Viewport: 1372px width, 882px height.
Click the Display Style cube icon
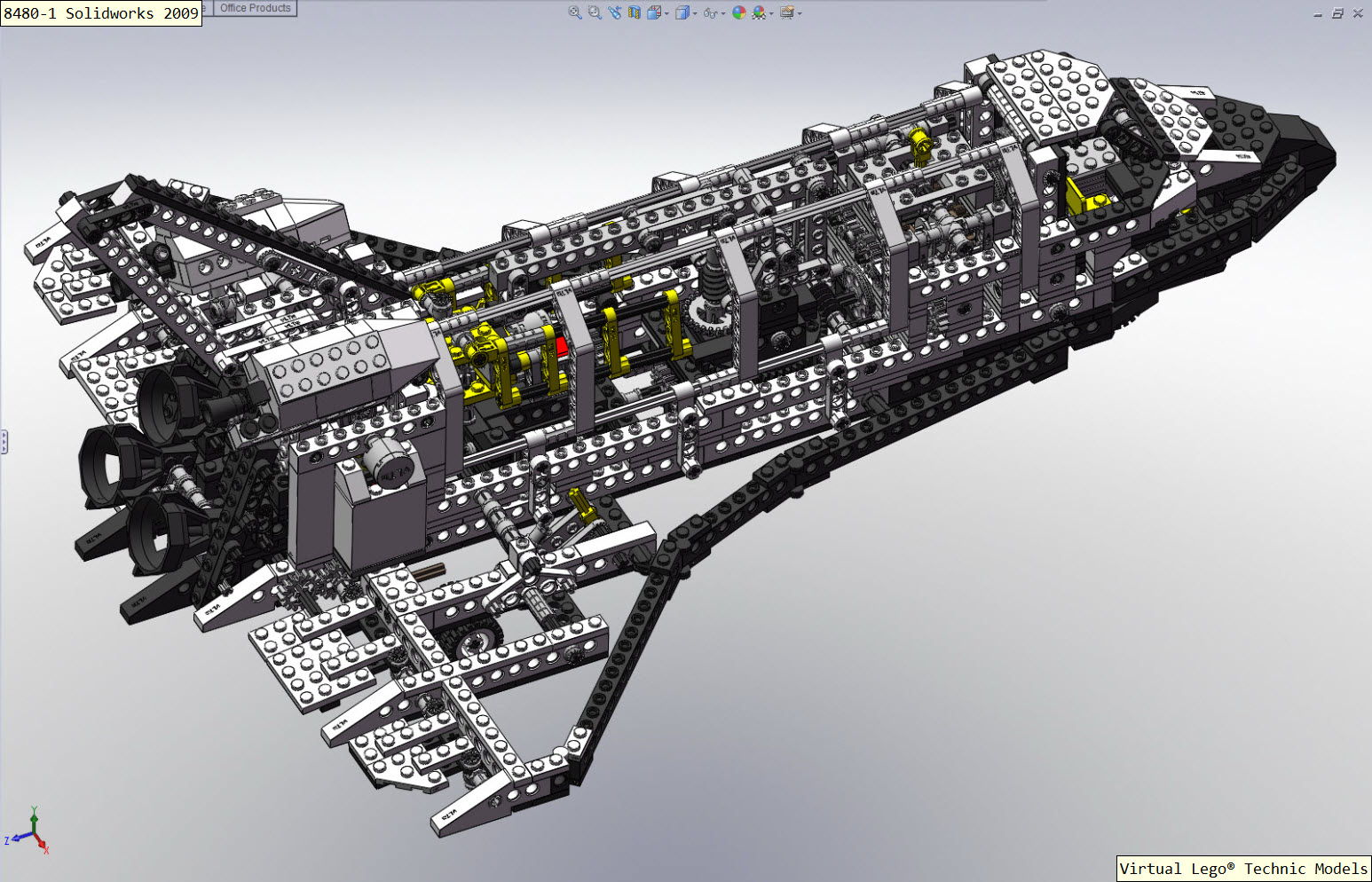click(x=682, y=12)
